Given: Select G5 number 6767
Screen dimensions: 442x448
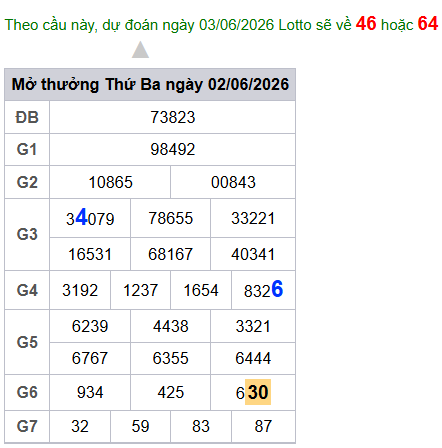Looking at the screenshot, I should (90, 358).
